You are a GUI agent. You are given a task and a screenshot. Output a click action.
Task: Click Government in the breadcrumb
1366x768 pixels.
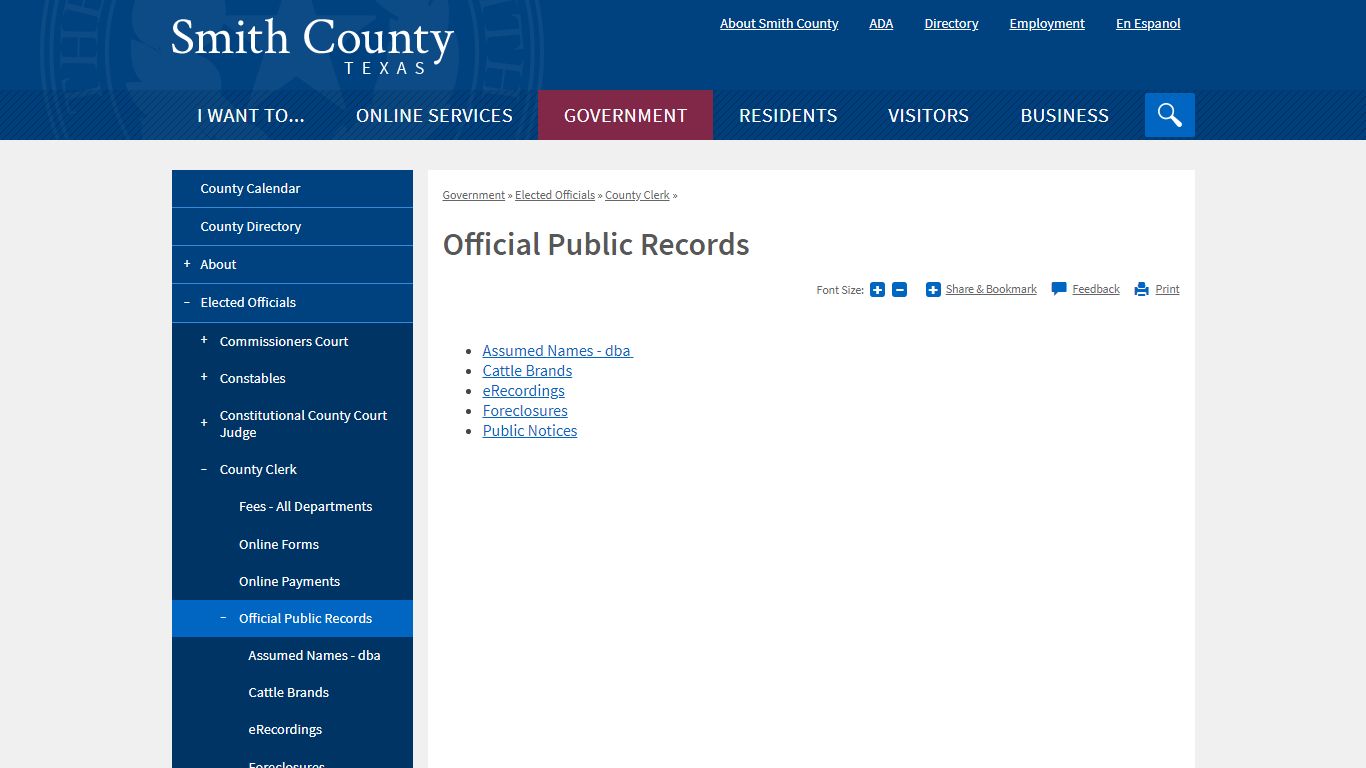click(474, 195)
